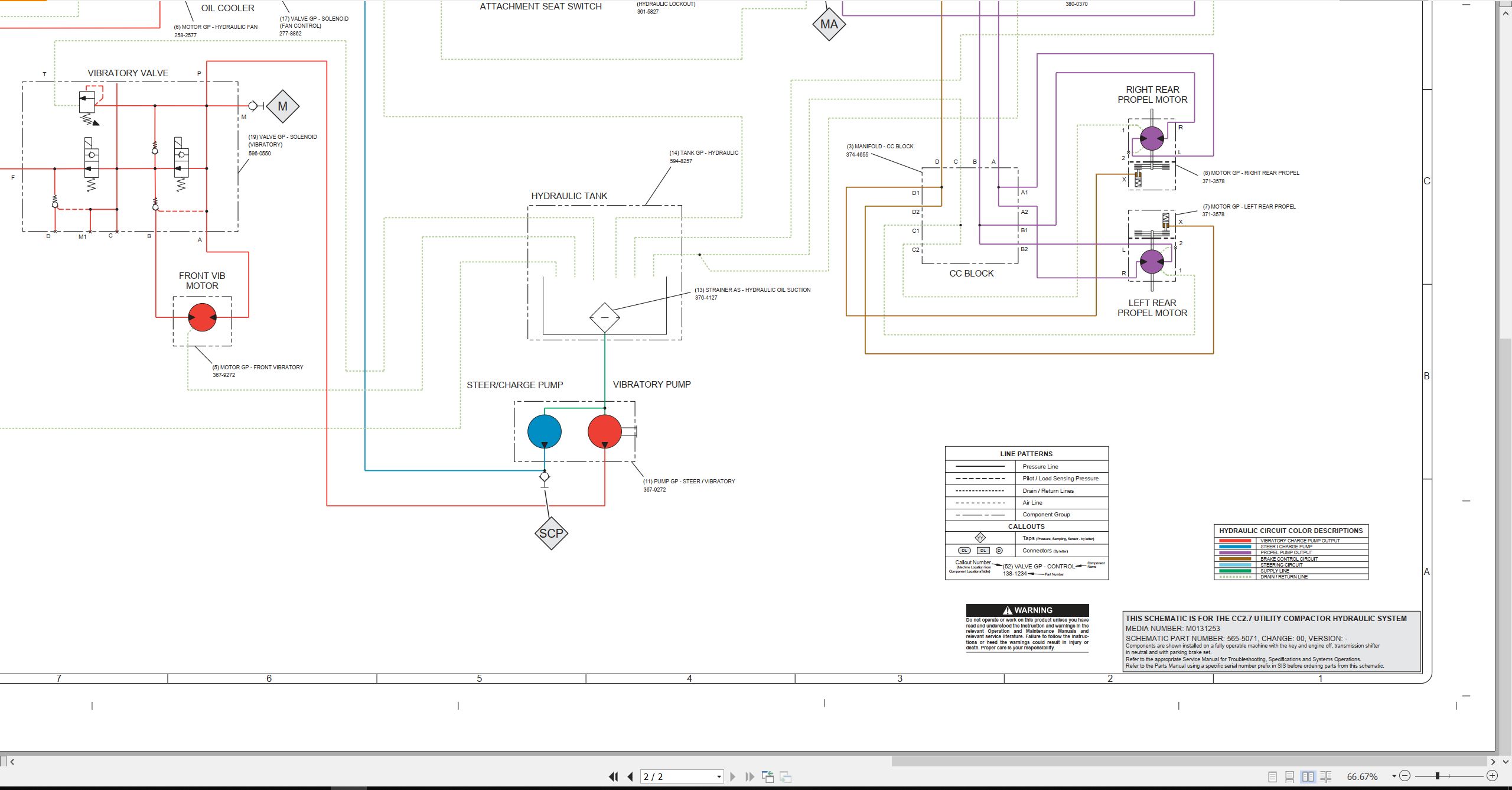Viewport: 1512px width, 790px height.
Task: Click the Pilot / Load Sensing Pressure legend row
Action: (1027, 479)
